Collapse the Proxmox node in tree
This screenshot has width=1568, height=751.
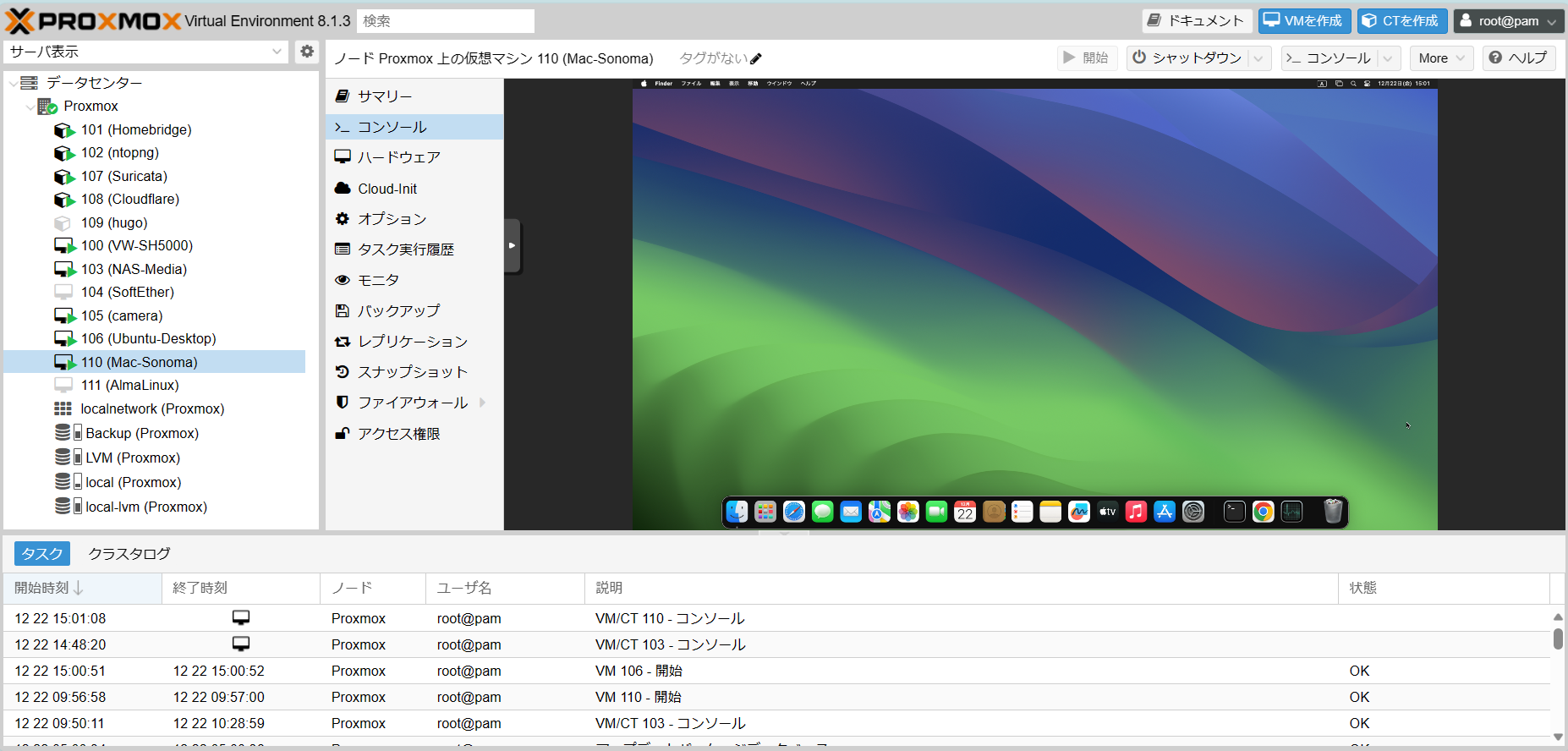click(30, 107)
